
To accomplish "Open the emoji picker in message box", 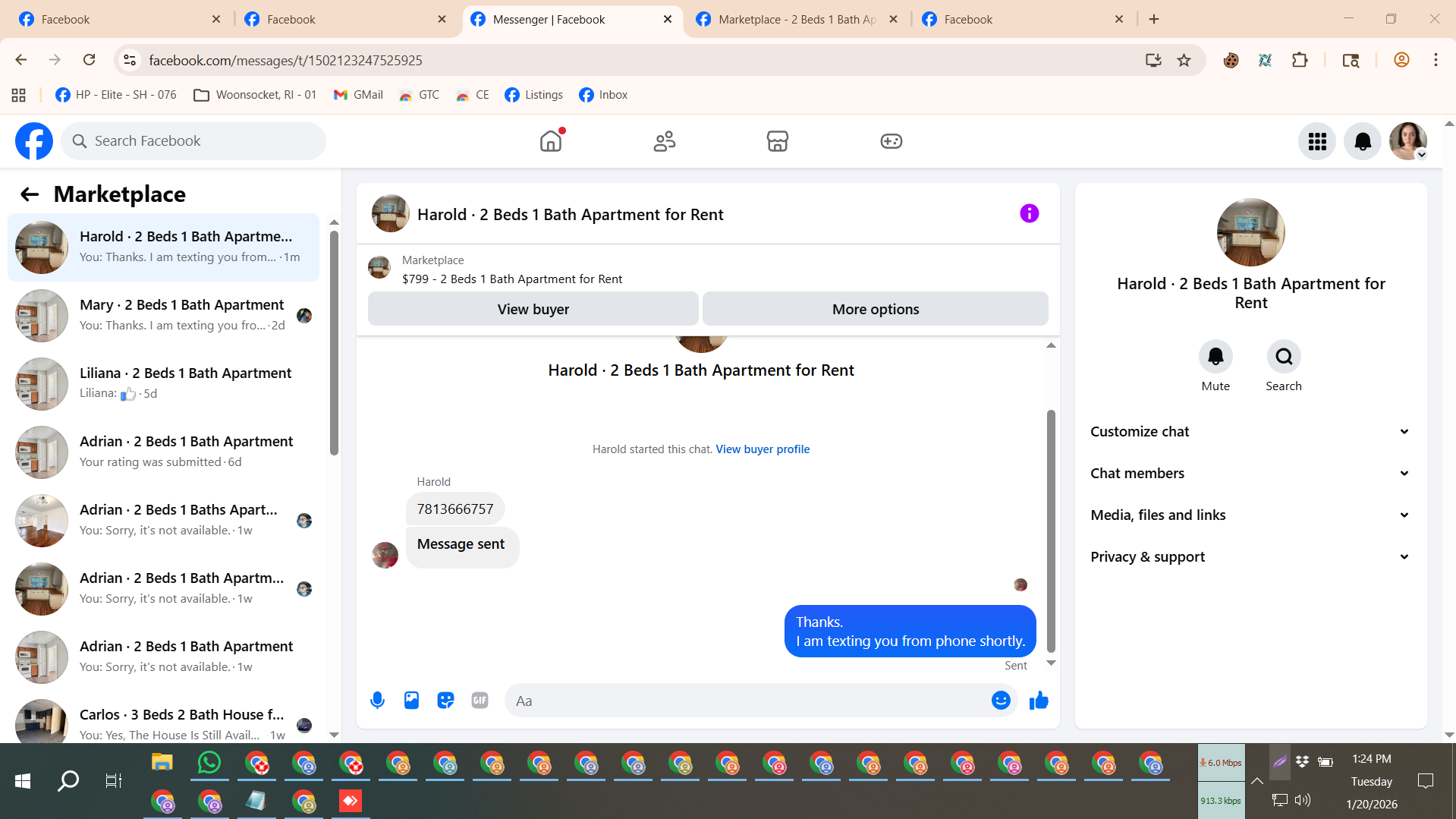I will (x=1001, y=701).
